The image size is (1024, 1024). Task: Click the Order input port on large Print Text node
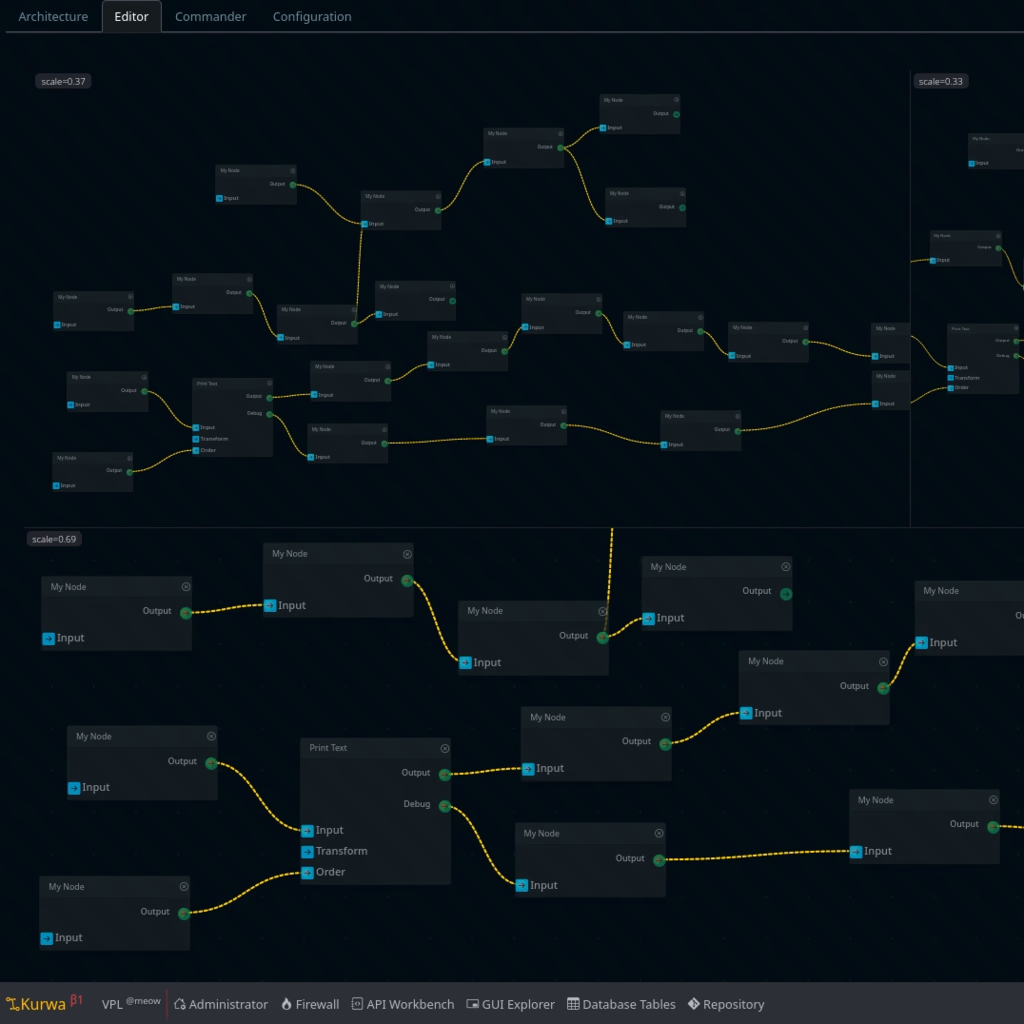[308, 872]
